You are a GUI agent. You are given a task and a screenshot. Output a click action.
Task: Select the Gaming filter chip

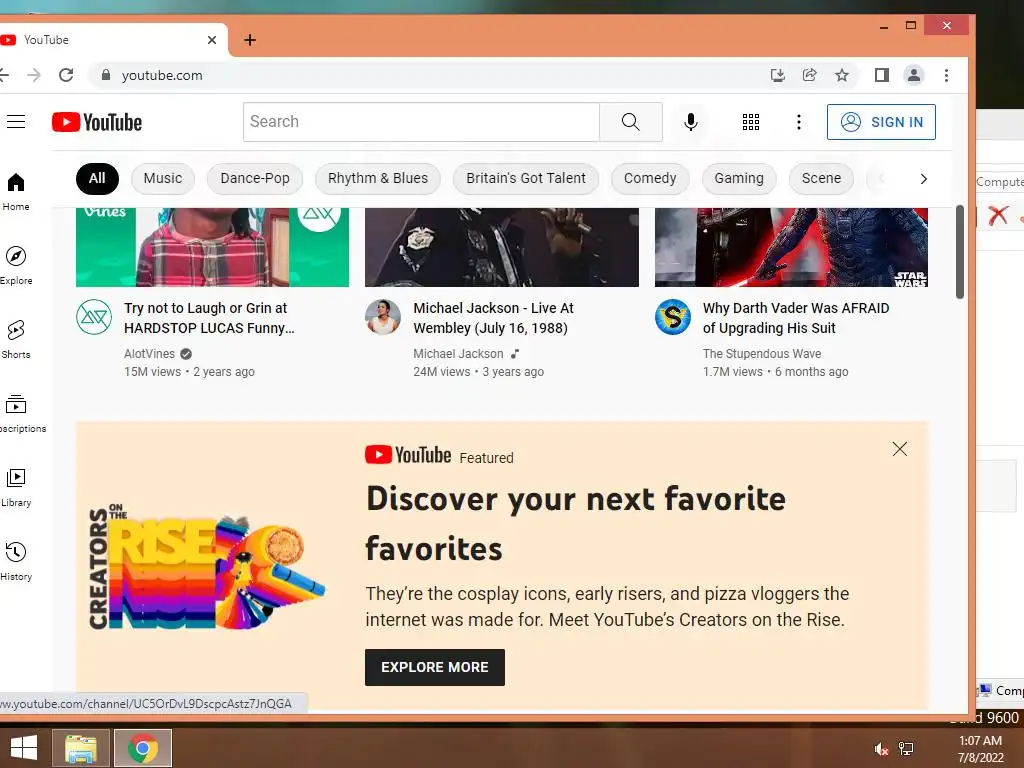tap(739, 178)
